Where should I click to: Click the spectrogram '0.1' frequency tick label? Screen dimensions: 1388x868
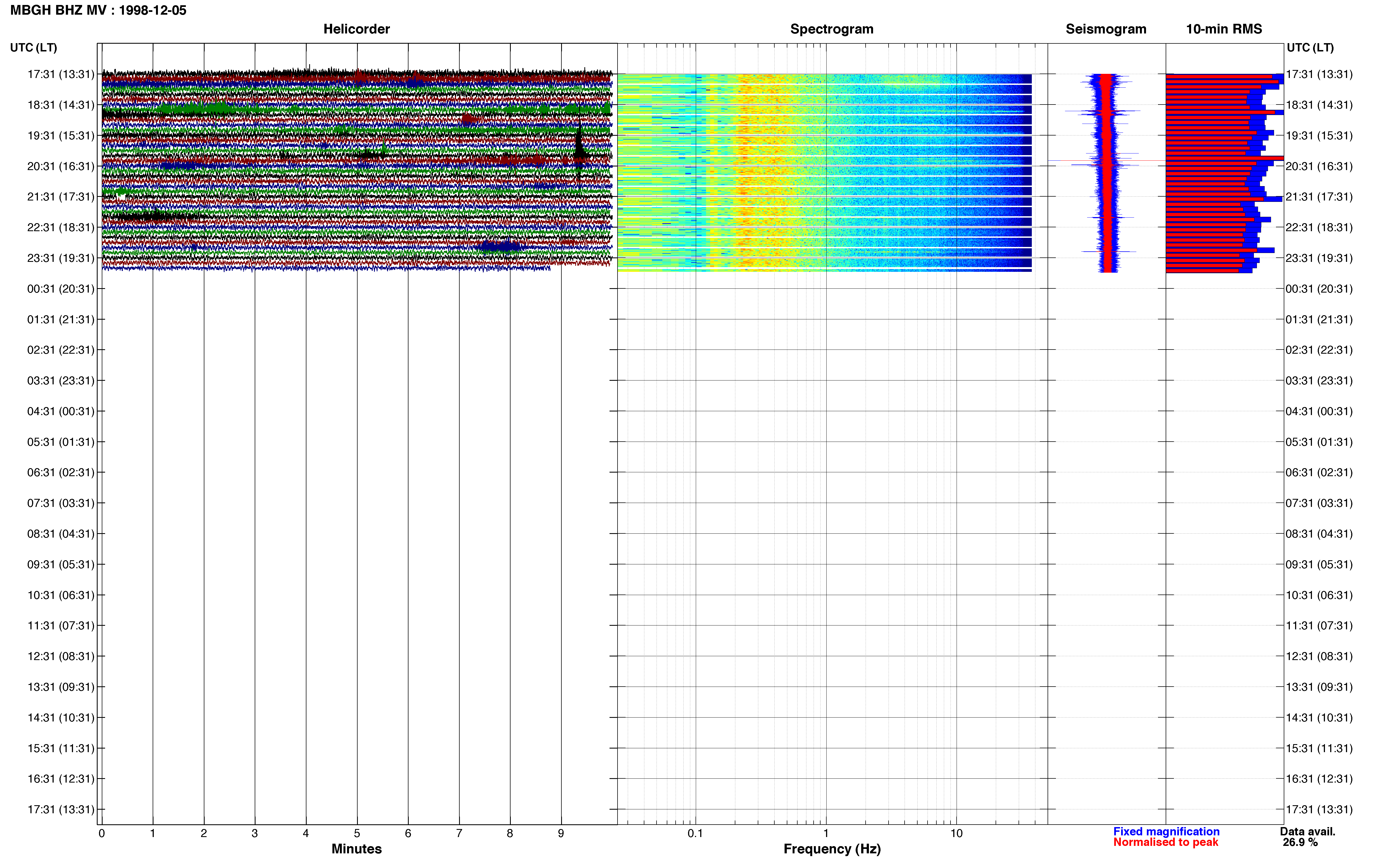[x=695, y=833]
